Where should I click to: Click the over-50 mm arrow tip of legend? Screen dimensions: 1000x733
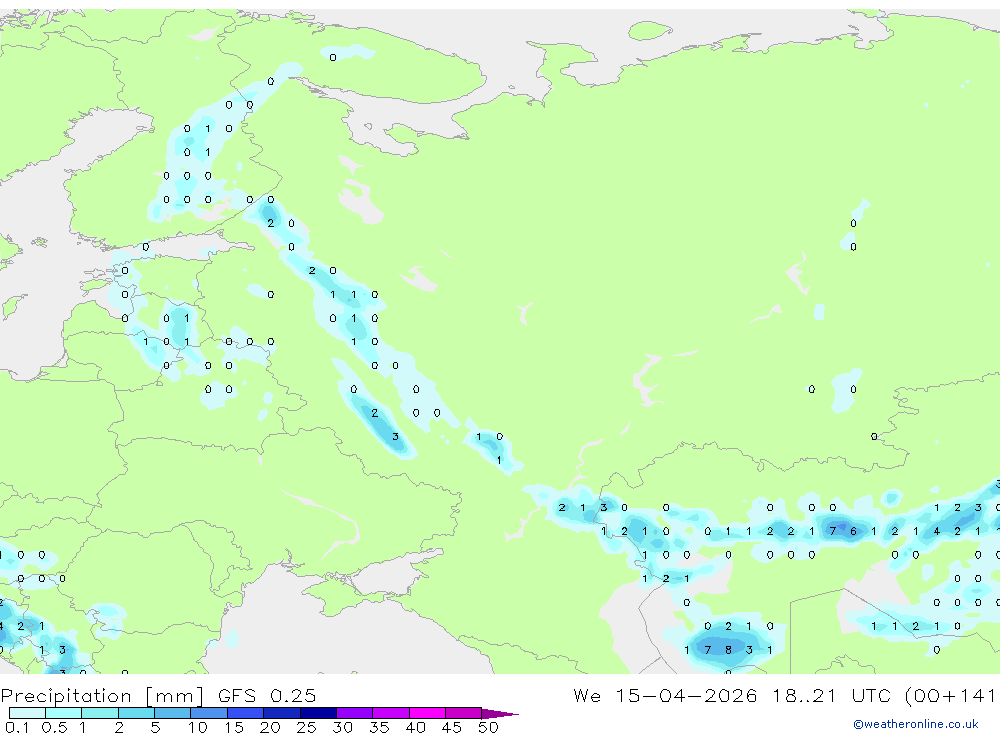pyautogui.click(x=500, y=713)
